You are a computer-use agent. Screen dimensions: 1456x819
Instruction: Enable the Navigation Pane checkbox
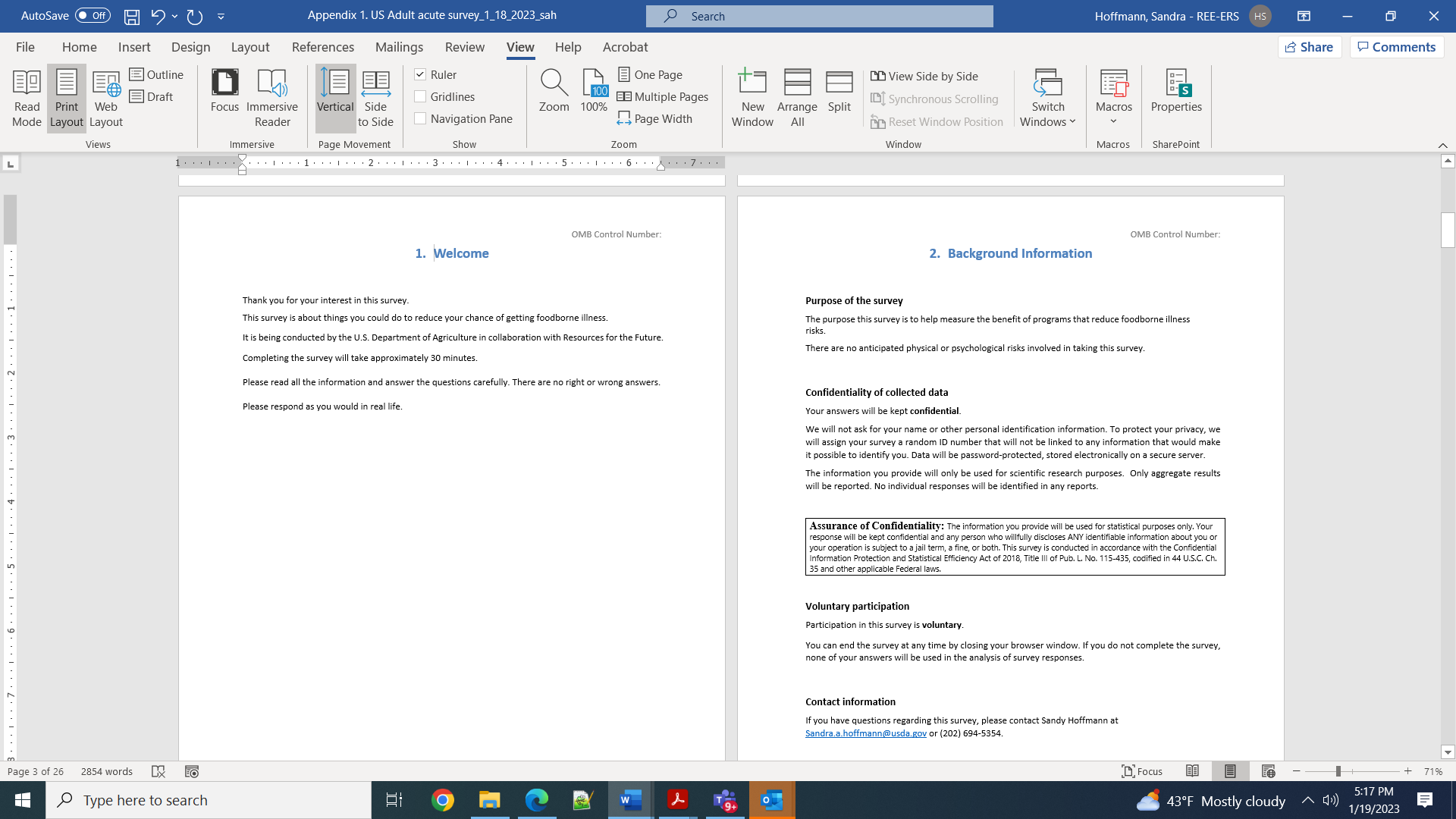point(420,118)
